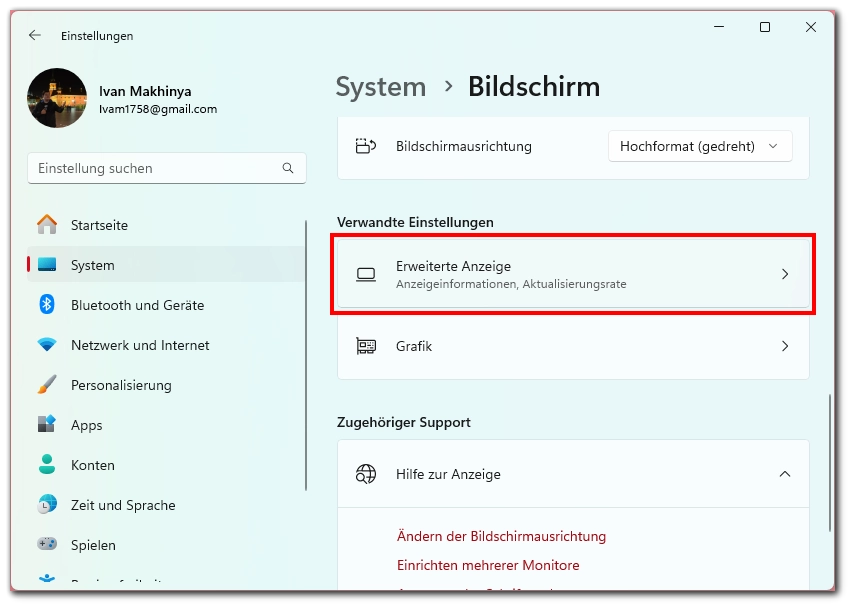Click System in the breadcrumb
This screenshot has height=609, width=853.
(381, 87)
